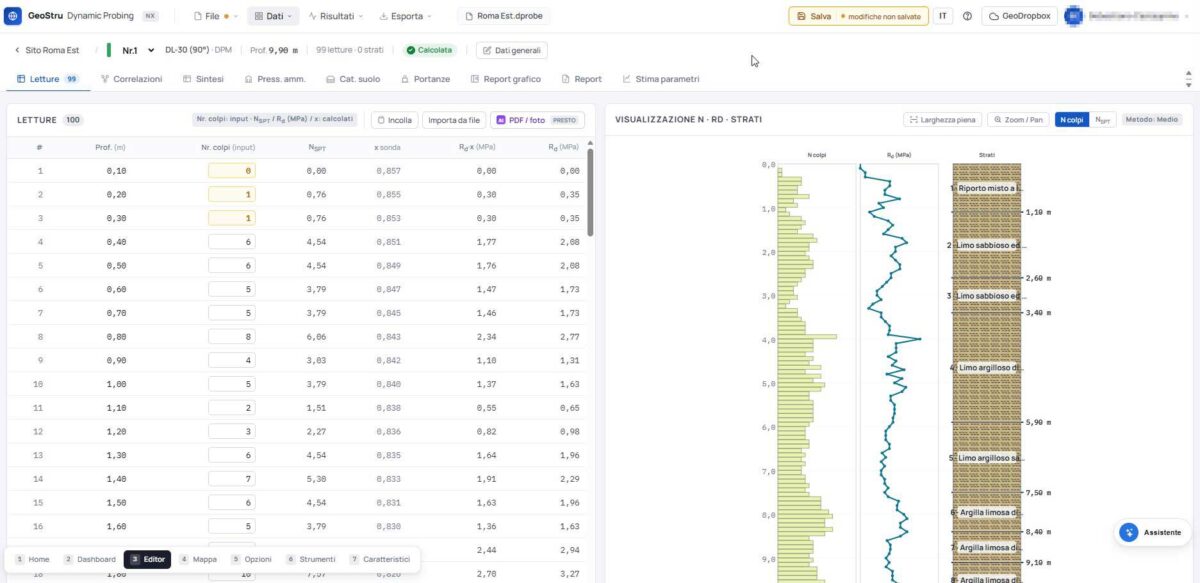This screenshot has width=1200, height=583.
Task: Open Mappa in bottom navigation
Action: [x=198, y=559]
